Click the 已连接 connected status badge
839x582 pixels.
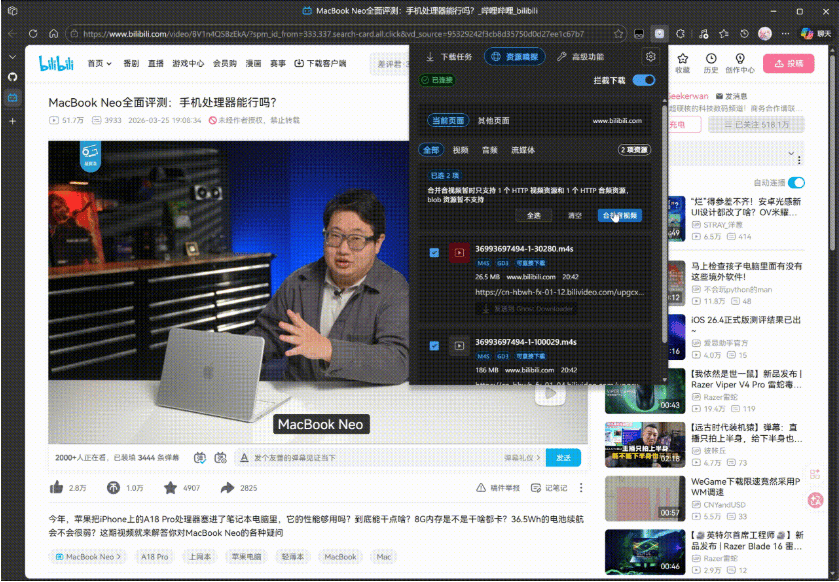pyautogui.click(x=437, y=80)
